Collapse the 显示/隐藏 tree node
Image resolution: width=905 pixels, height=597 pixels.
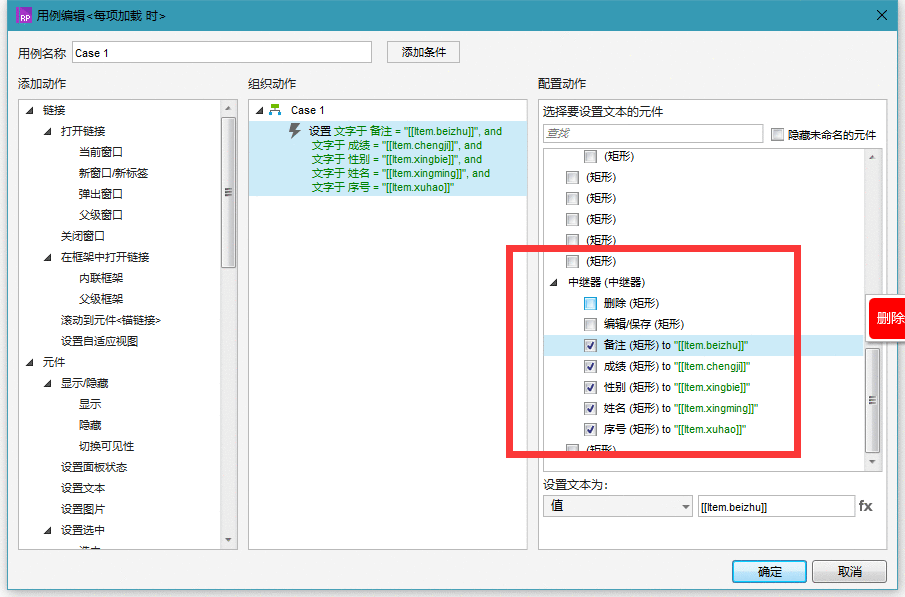point(48,383)
